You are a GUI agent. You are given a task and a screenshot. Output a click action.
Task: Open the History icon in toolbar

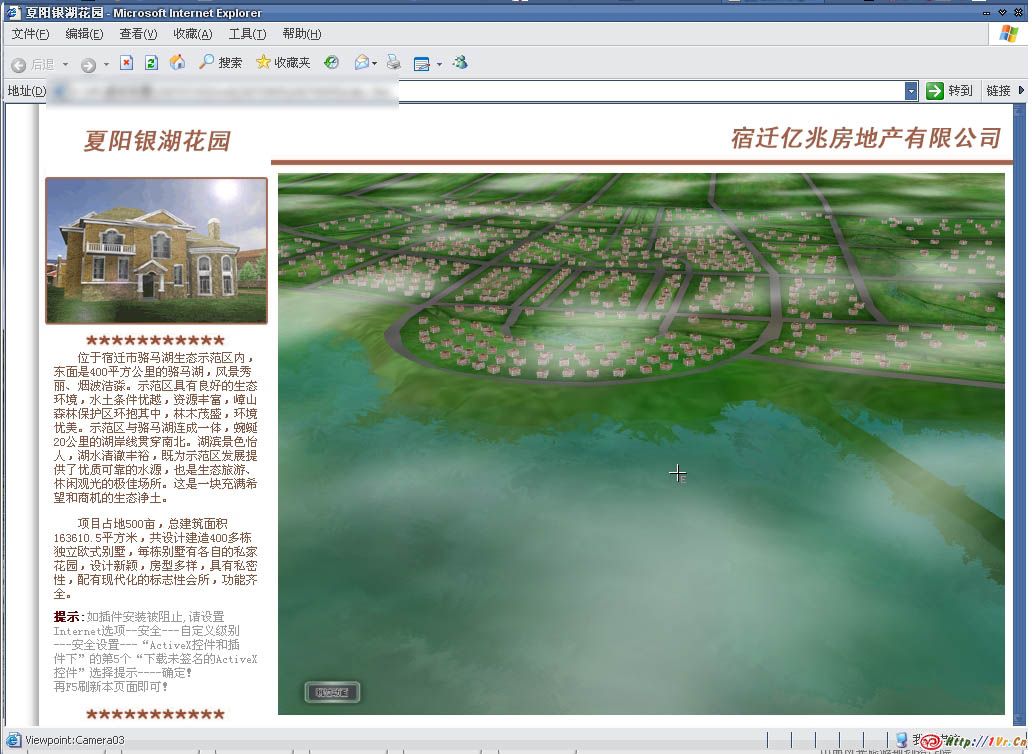click(x=332, y=63)
